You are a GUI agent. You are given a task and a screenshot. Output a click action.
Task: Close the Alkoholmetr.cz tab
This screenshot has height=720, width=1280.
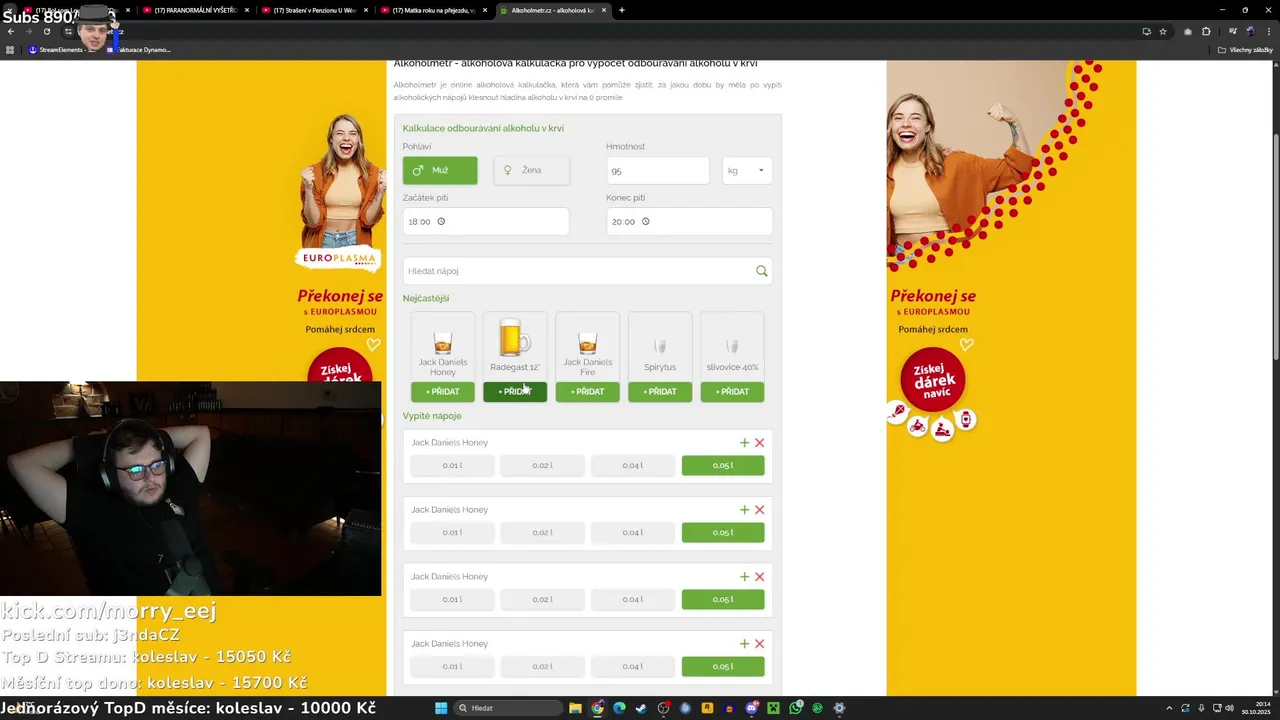tap(603, 10)
